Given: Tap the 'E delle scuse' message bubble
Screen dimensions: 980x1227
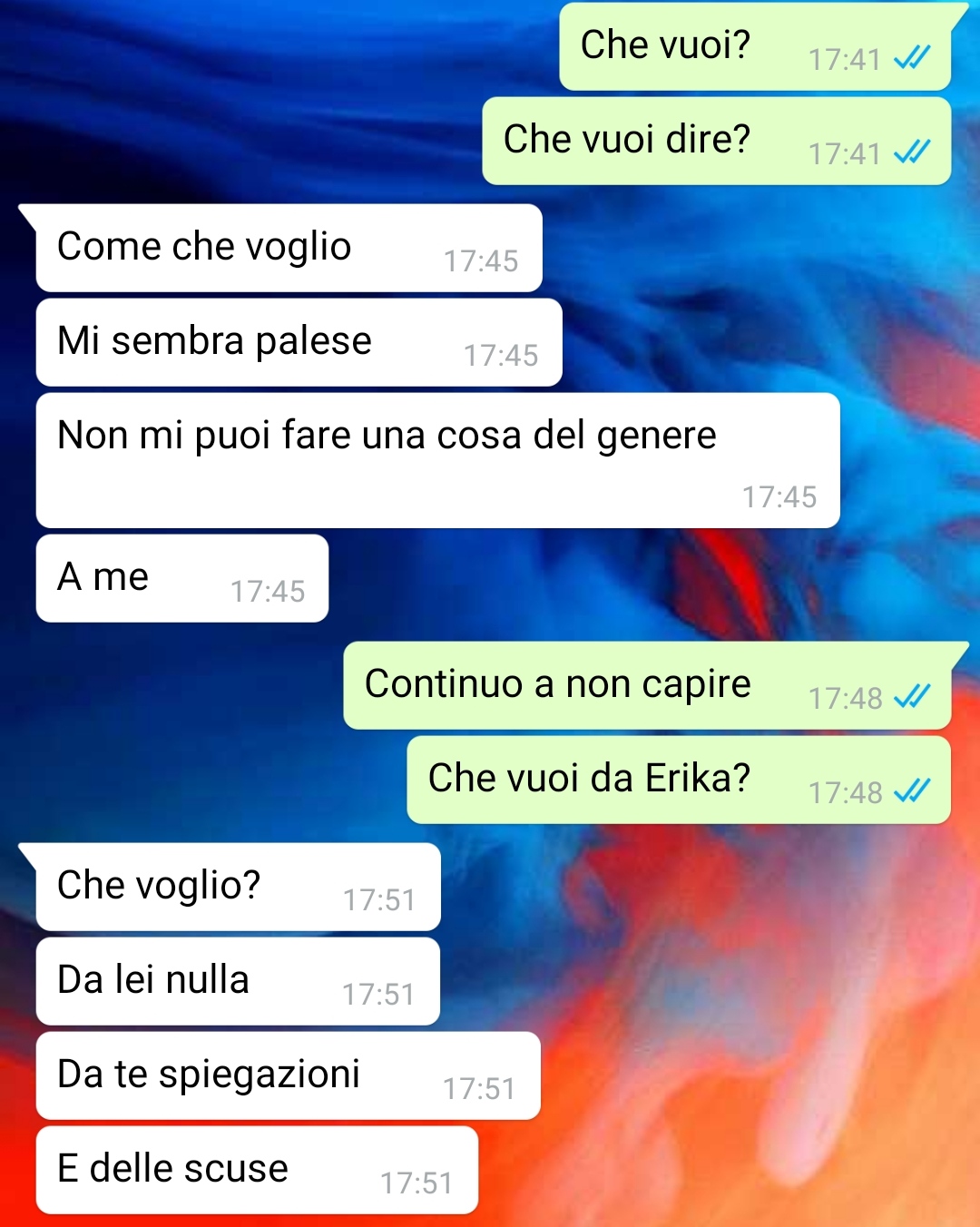Looking at the screenshot, I should [x=257, y=1170].
